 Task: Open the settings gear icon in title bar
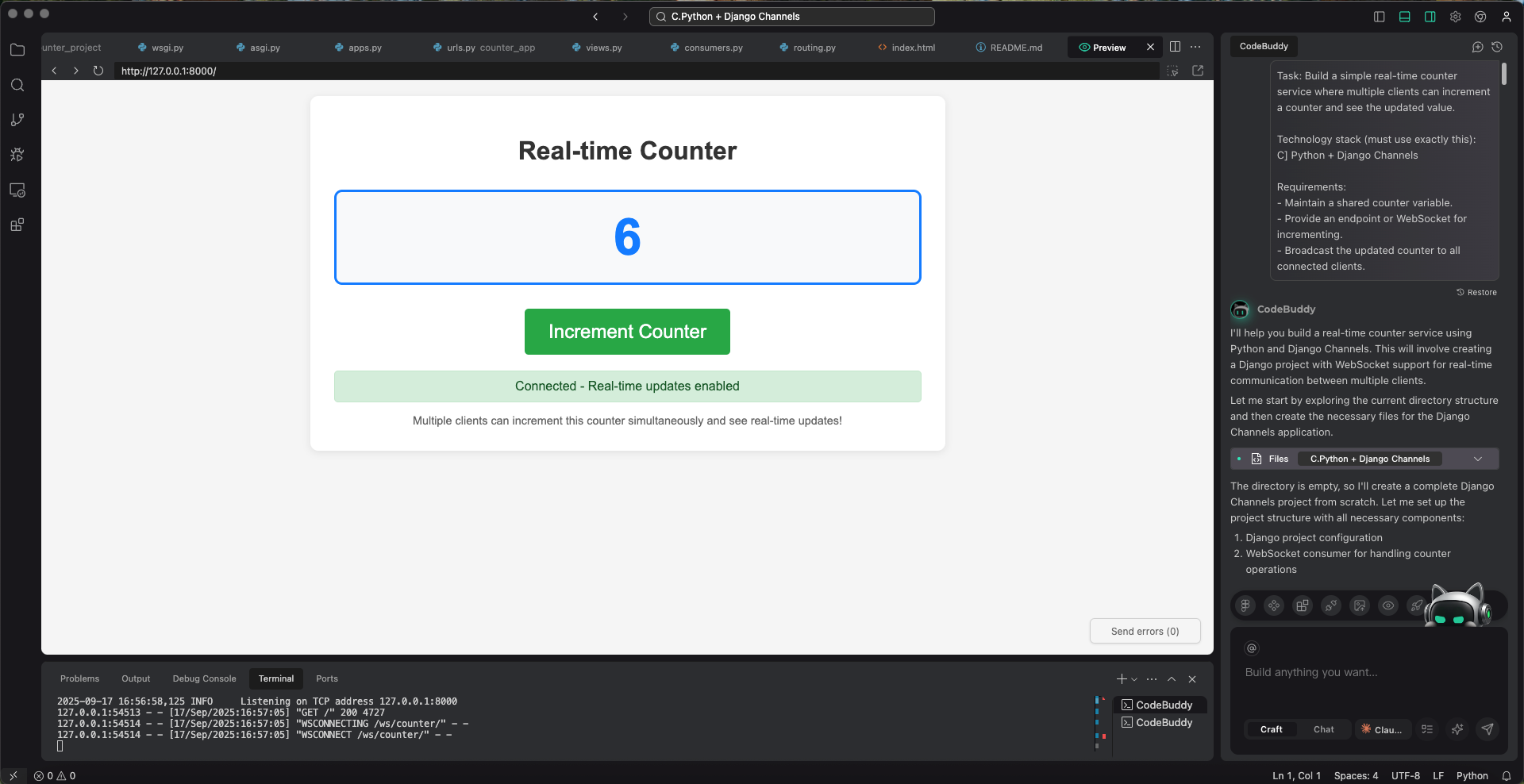point(1456,17)
